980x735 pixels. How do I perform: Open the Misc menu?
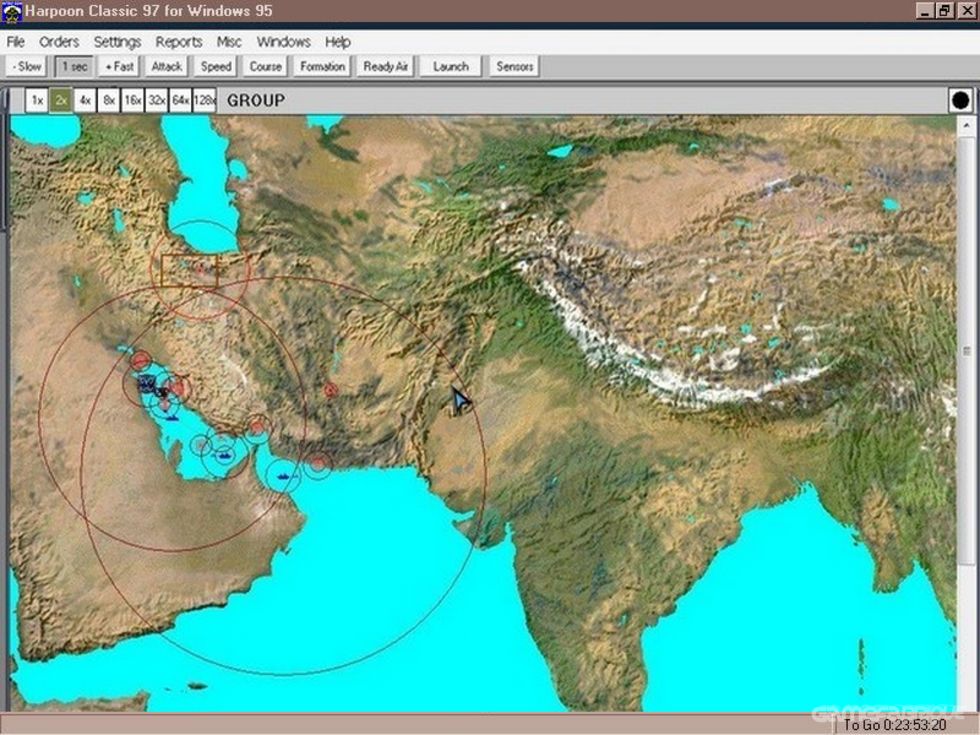[x=229, y=42]
